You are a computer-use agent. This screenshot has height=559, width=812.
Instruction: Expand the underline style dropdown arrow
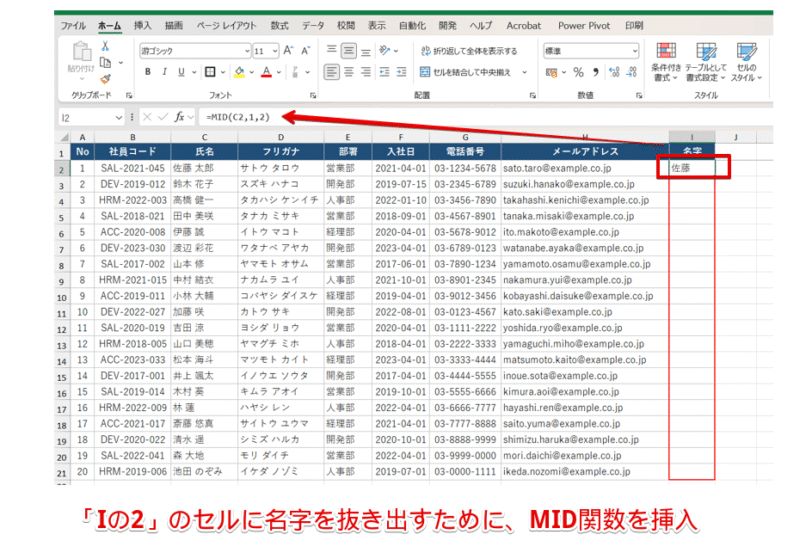click(x=194, y=72)
